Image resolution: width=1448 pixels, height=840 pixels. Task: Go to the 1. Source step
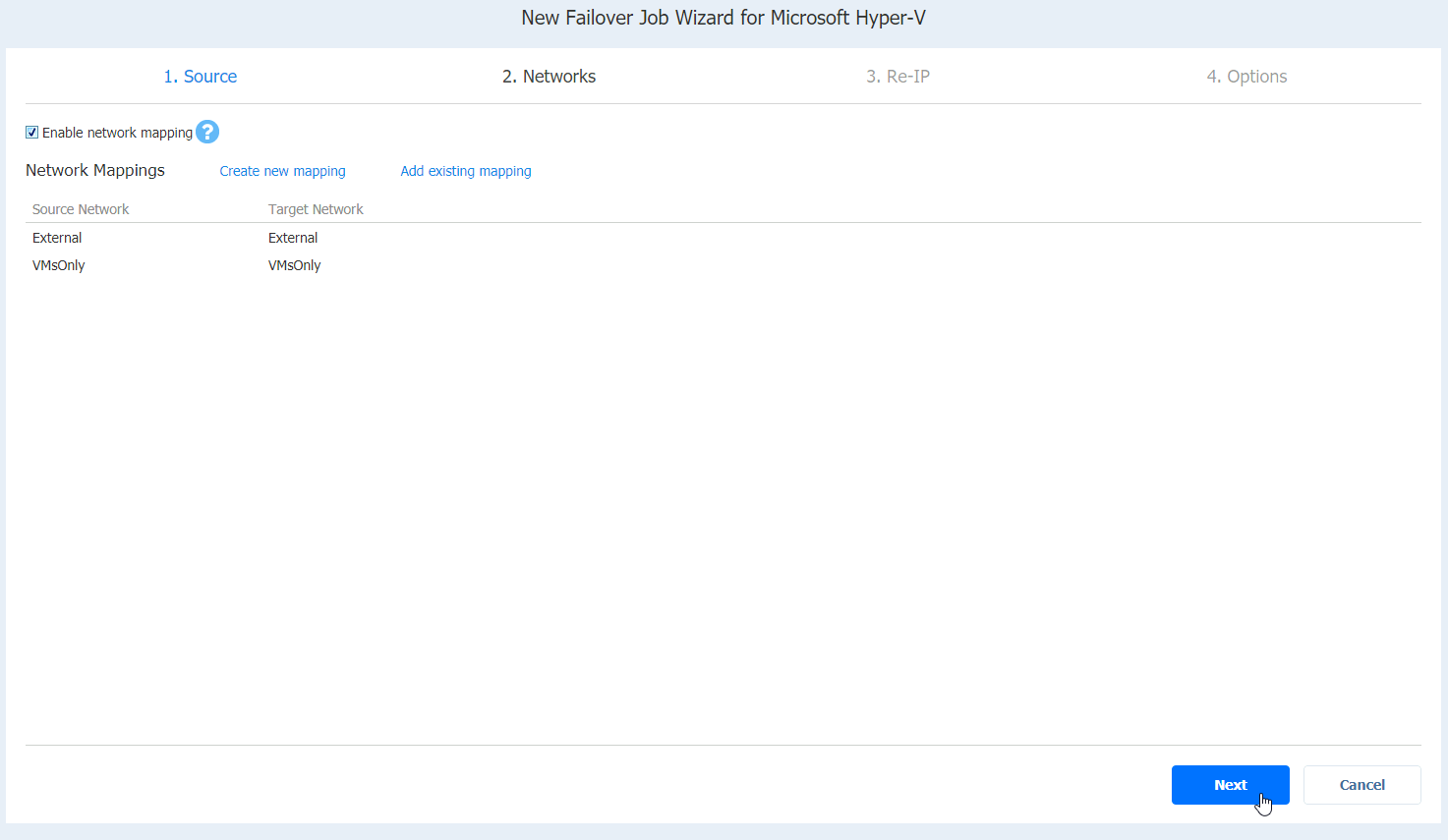200,77
